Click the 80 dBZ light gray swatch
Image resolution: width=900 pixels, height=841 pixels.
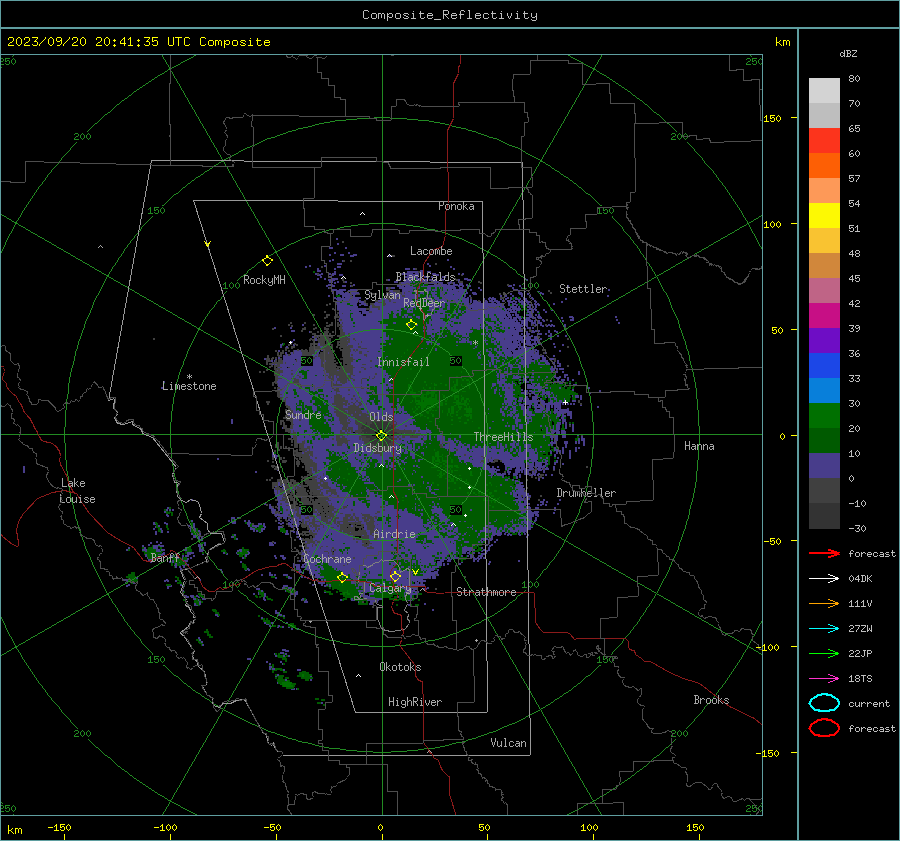[824, 90]
